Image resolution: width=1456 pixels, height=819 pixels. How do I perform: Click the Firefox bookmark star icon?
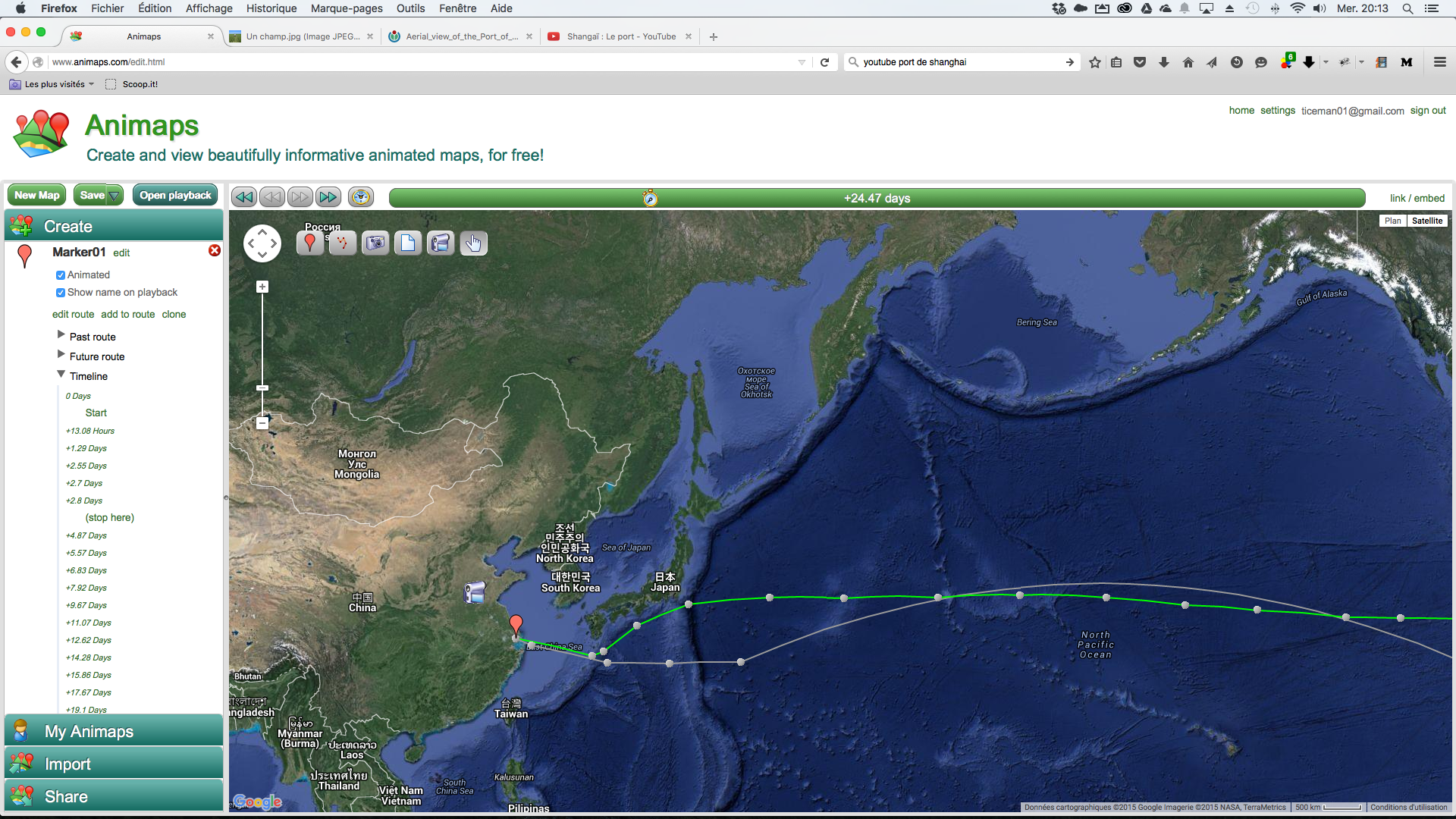click(x=1094, y=62)
